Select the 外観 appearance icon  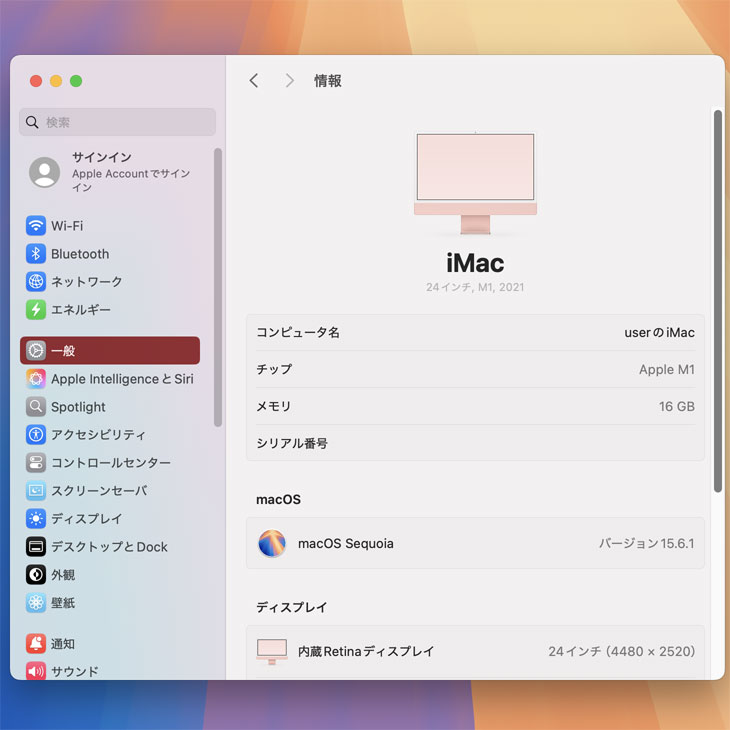coord(36,575)
